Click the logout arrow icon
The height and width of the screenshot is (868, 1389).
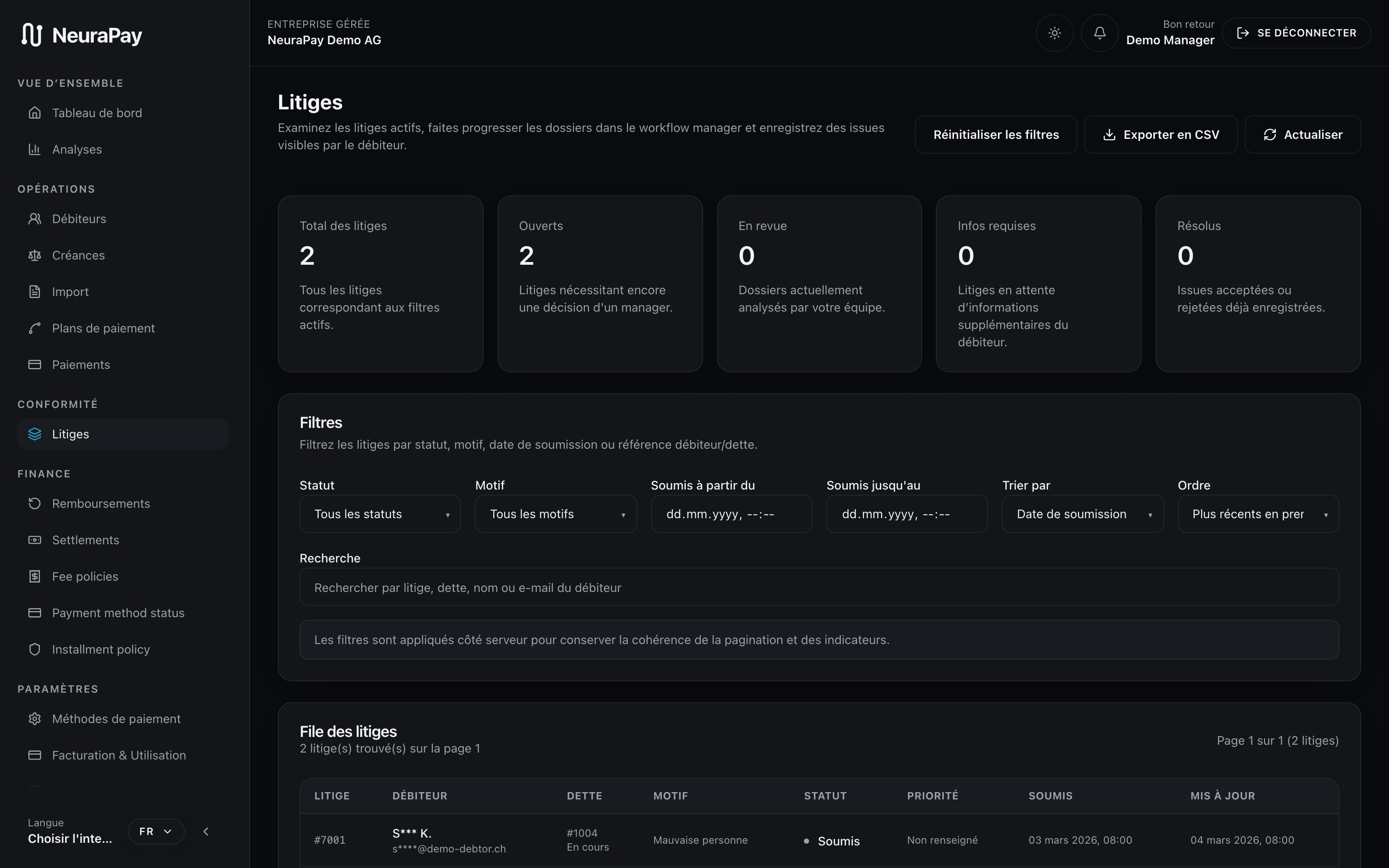tap(1243, 33)
